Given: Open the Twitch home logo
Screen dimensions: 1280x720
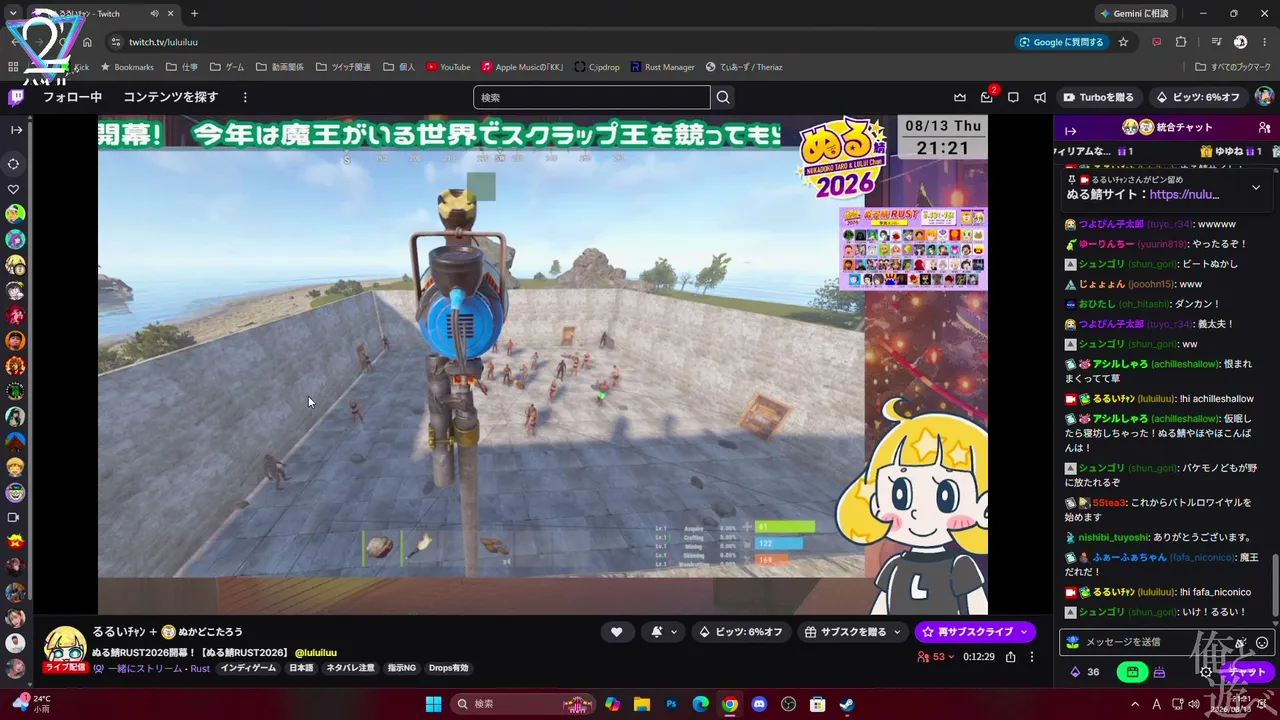Looking at the screenshot, I should pos(16,97).
